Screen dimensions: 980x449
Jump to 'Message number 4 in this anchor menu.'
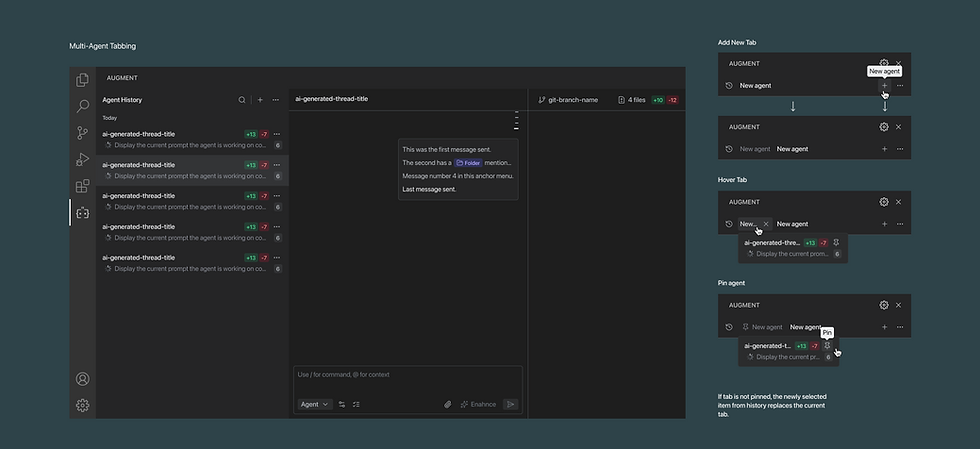(x=458, y=176)
